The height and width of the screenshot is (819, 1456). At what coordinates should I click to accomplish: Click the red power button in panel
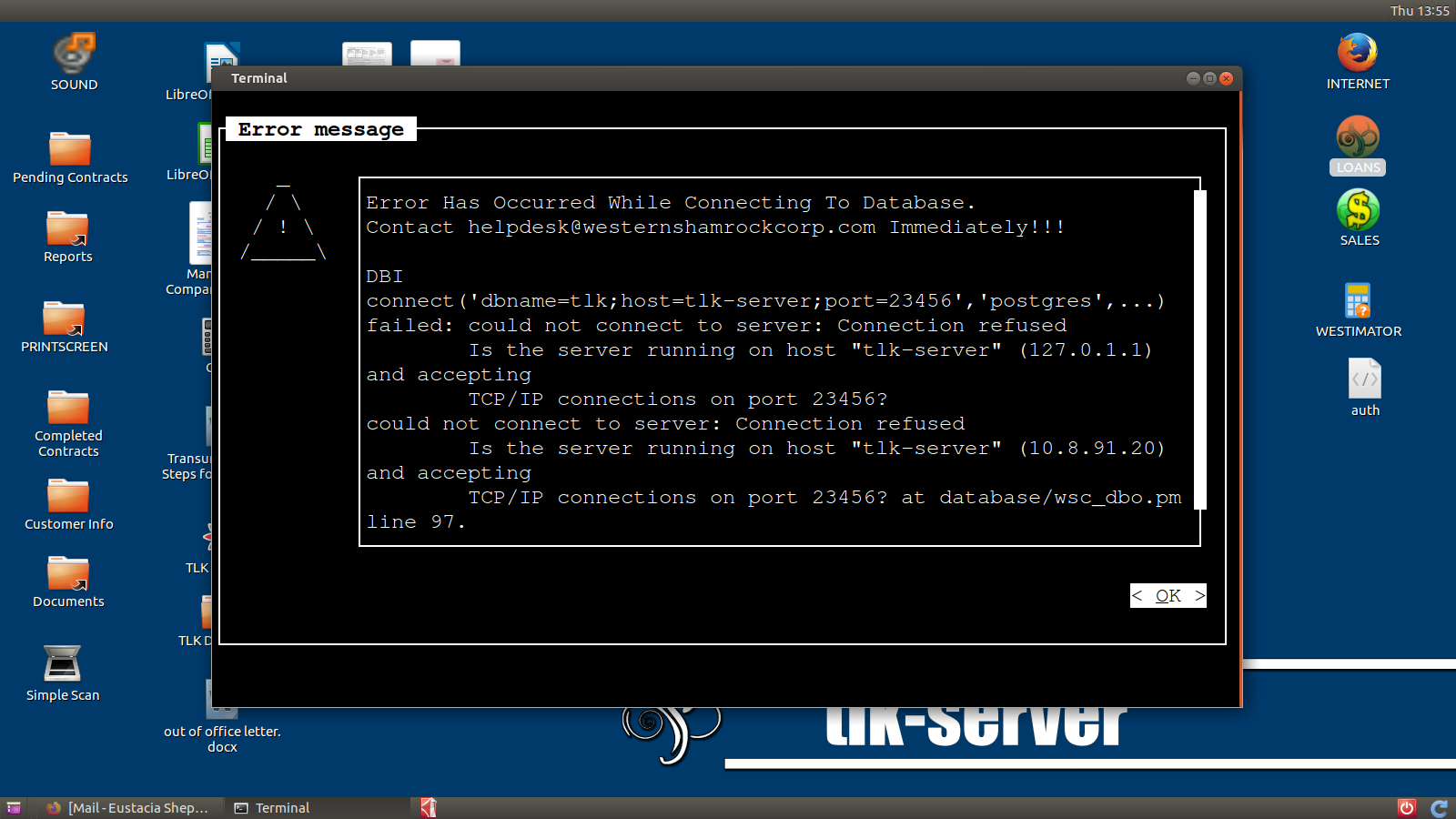coord(1407,808)
